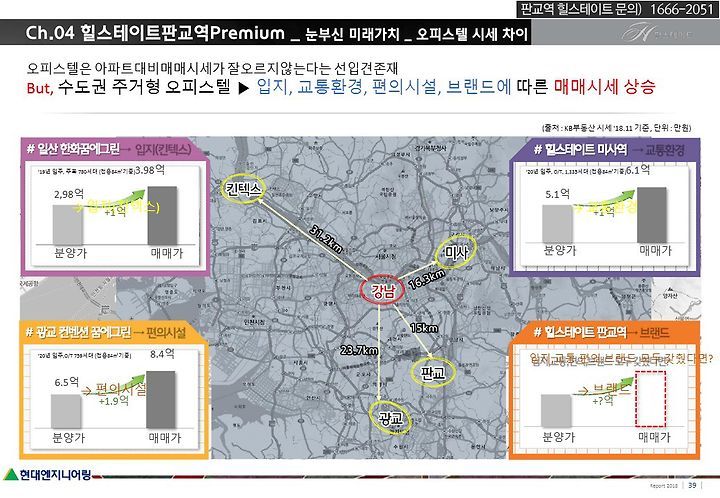Select the red-circled 강남 map marker
720x498 pixels.
(382, 291)
